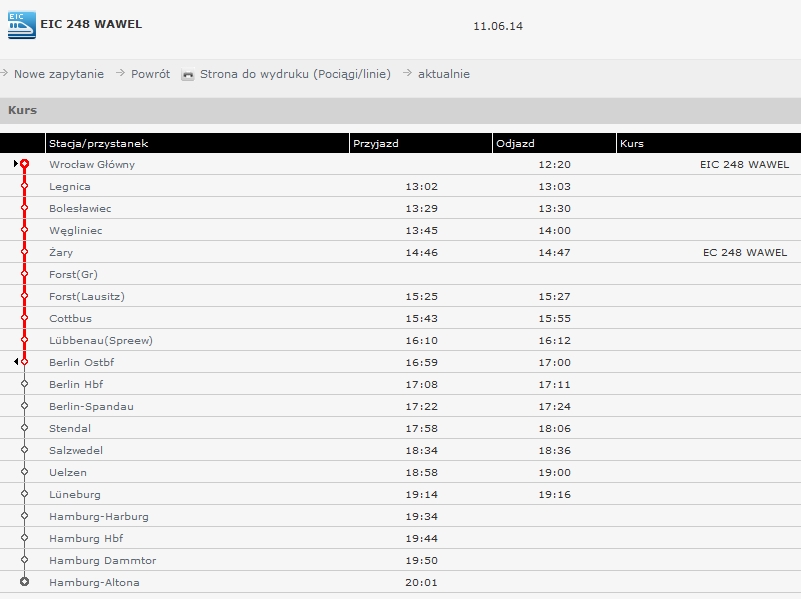The width and height of the screenshot is (801, 599).
Task: Open the Bolesławiec station link
Action: click(80, 208)
